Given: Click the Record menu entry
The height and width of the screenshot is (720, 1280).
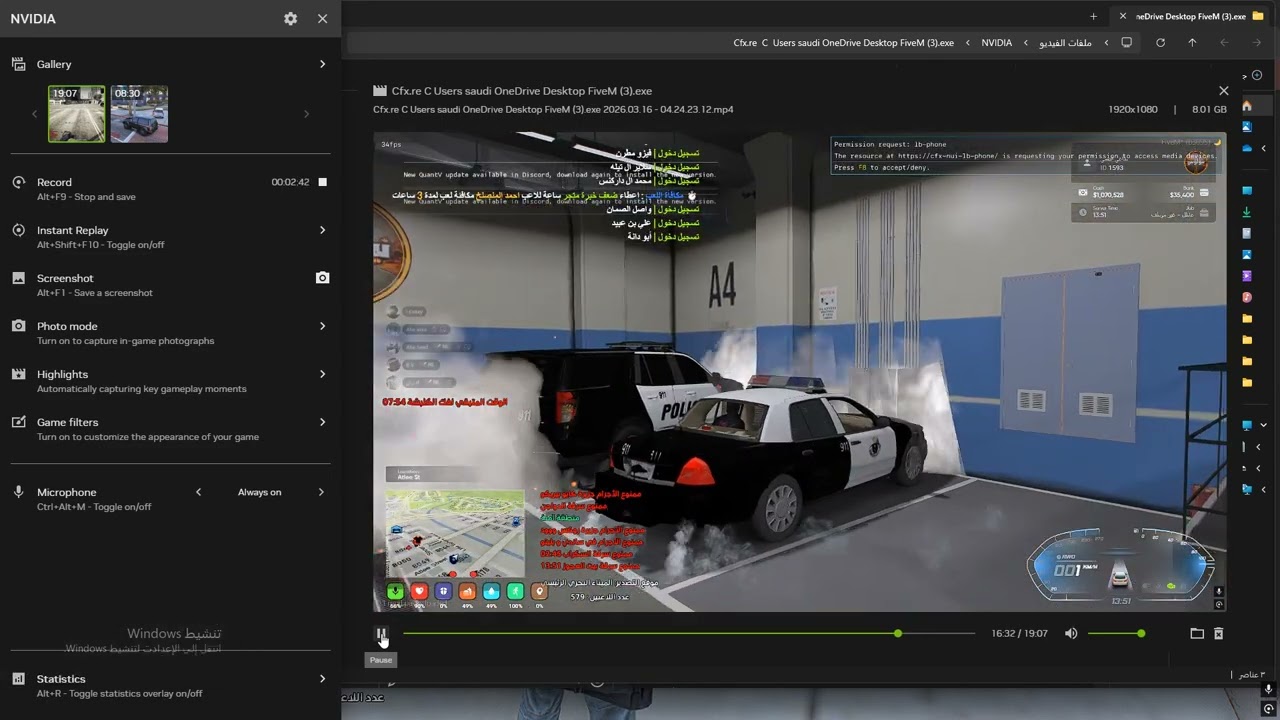Looking at the screenshot, I should click(x=170, y=188).
